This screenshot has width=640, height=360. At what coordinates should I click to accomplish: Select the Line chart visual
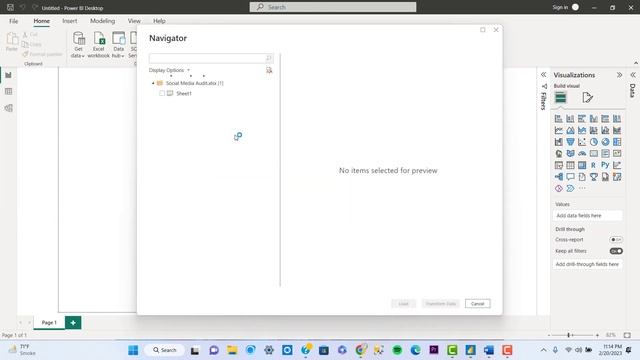(559, 130)
